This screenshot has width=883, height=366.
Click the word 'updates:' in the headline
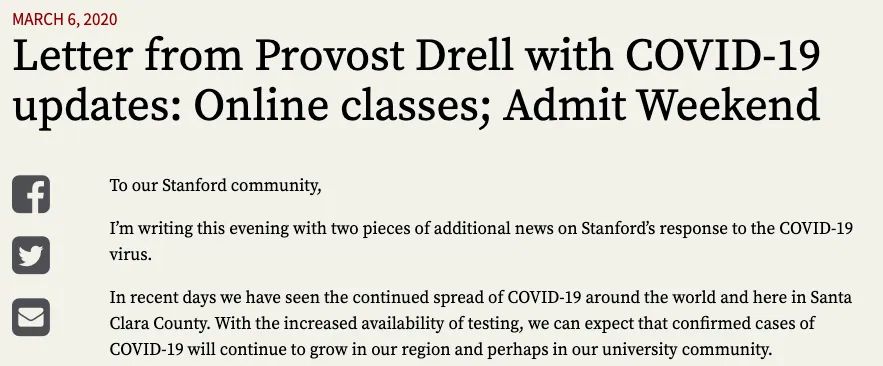click(x=97, y=105)
